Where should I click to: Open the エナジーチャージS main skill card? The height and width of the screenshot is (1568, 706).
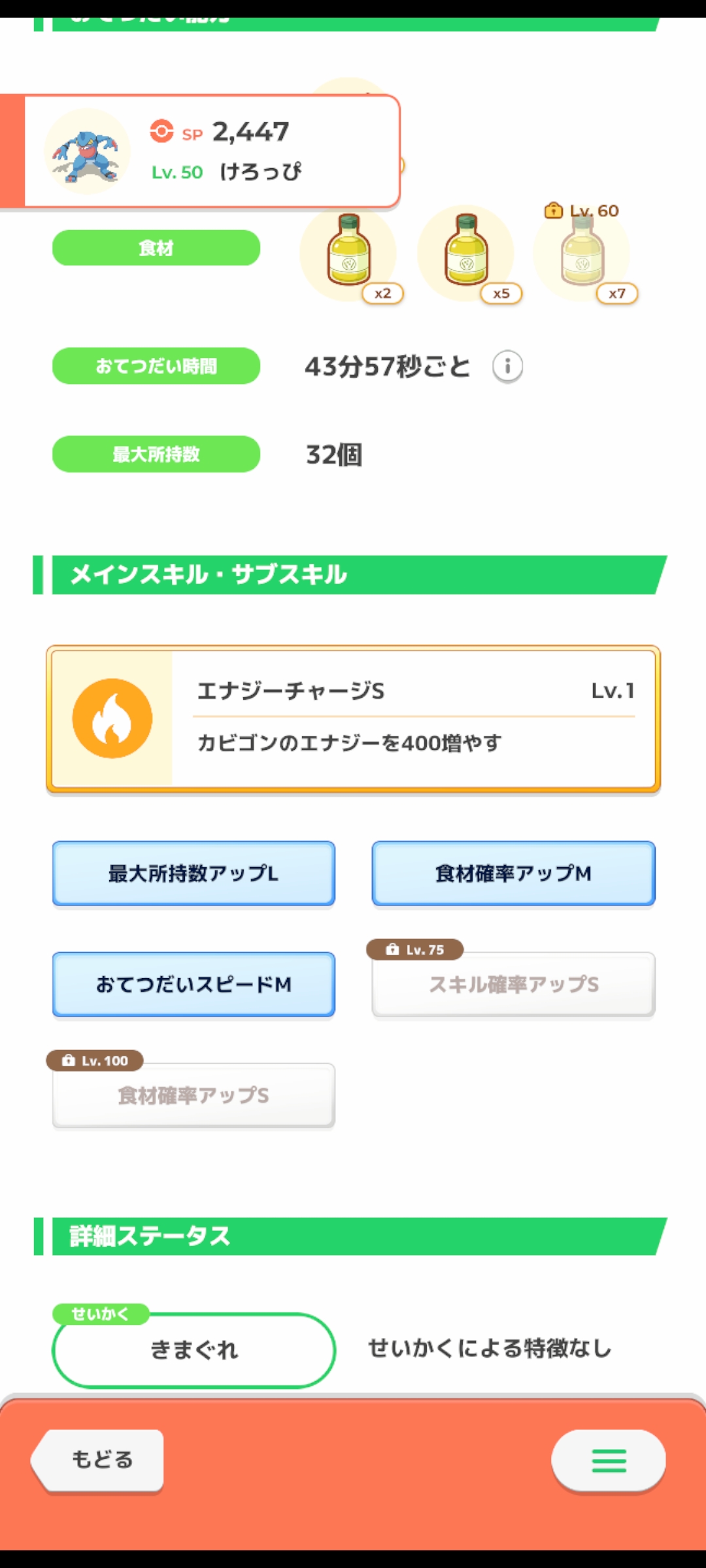tap(415, 719)
